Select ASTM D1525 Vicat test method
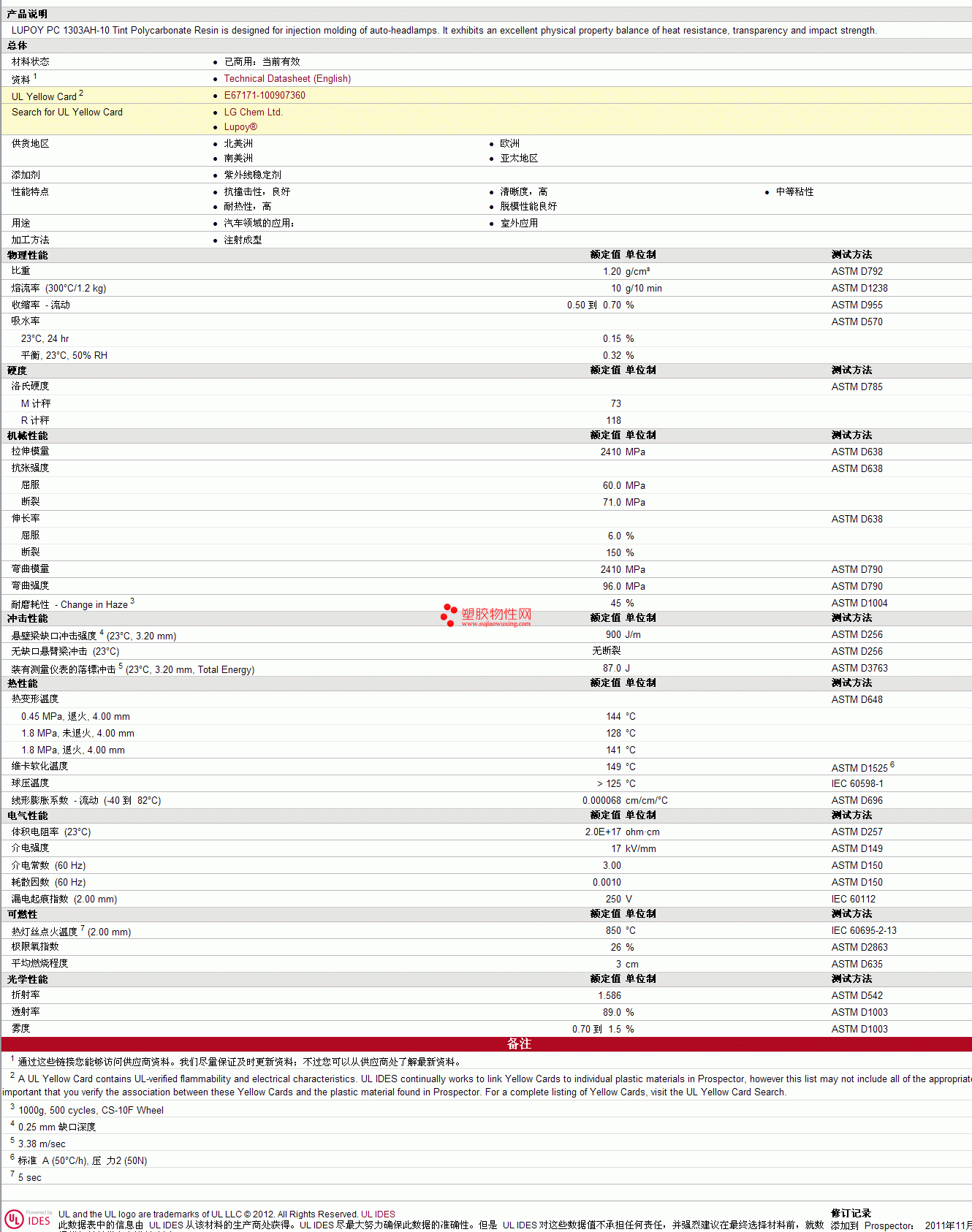The image size is (972, 1232). 862,767
